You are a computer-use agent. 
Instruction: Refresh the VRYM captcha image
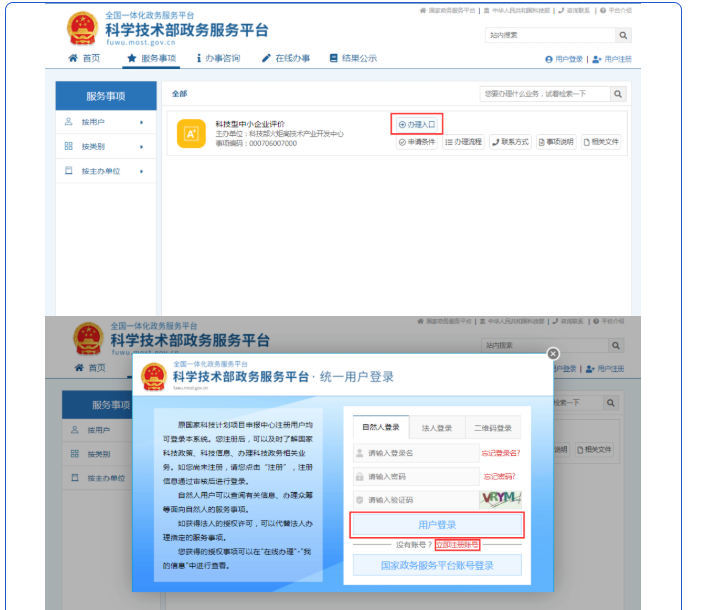point(501,499)
